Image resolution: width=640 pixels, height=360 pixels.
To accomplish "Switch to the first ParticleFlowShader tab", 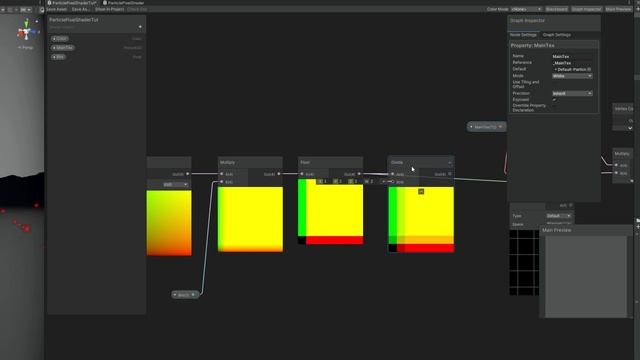I will click(72, 3).
